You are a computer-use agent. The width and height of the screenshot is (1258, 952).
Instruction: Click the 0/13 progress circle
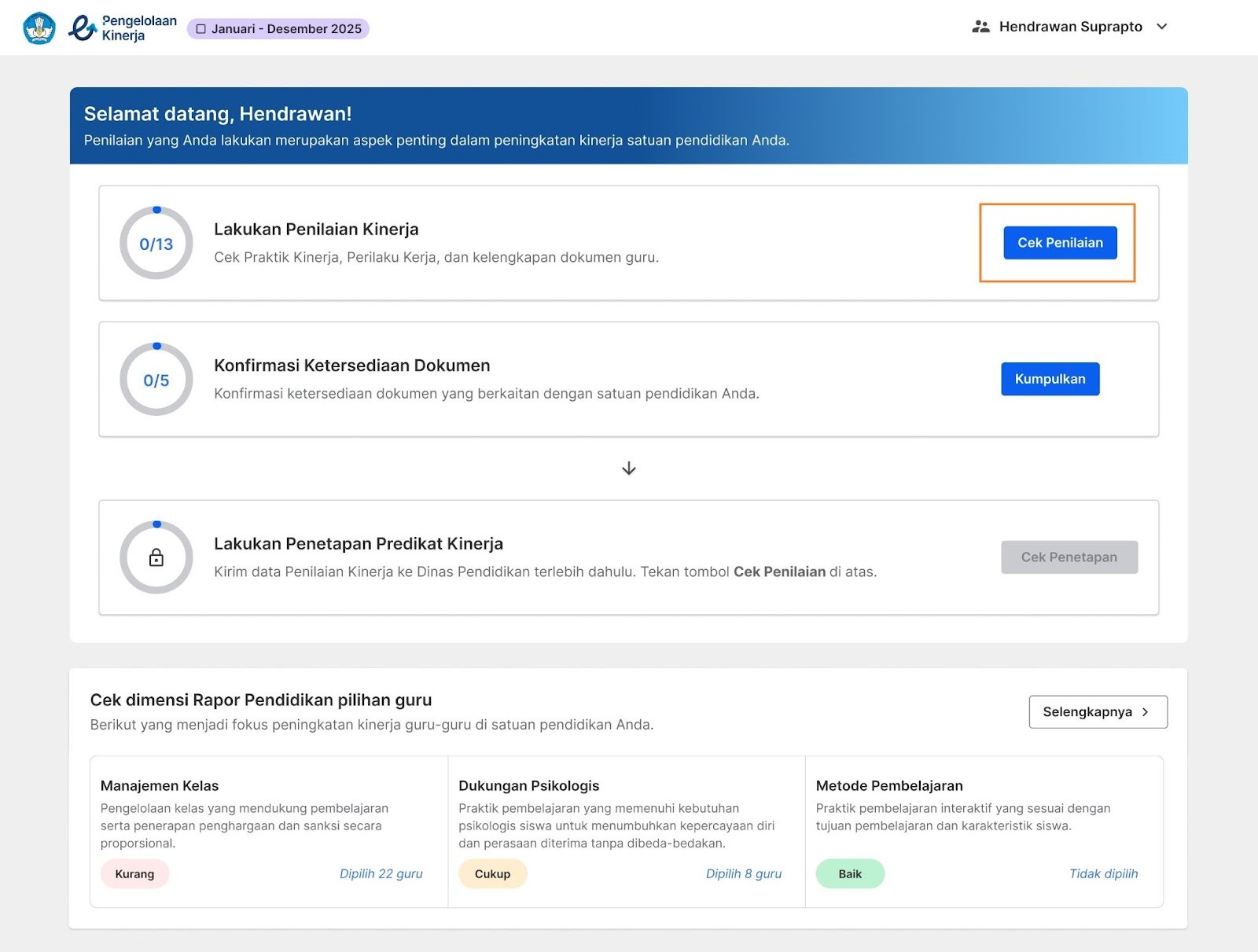pos(156,244)
